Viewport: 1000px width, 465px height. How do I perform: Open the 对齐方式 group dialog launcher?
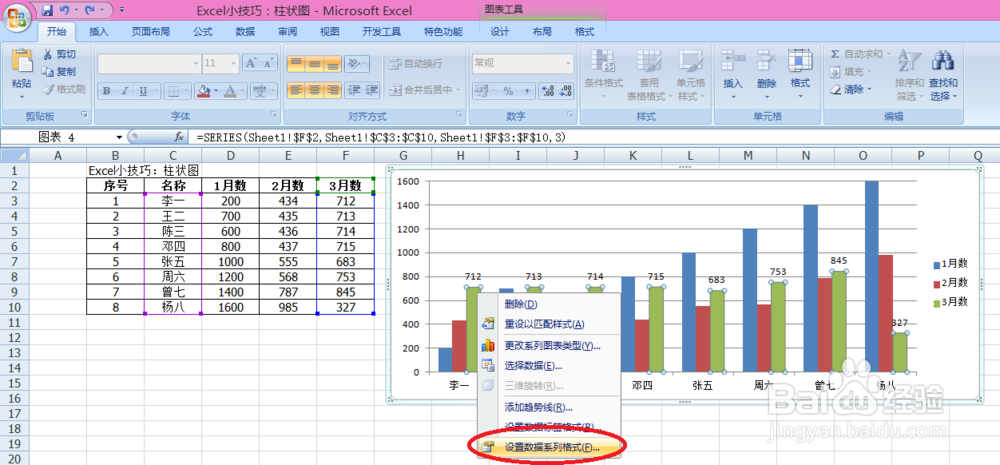pos(459,115)
